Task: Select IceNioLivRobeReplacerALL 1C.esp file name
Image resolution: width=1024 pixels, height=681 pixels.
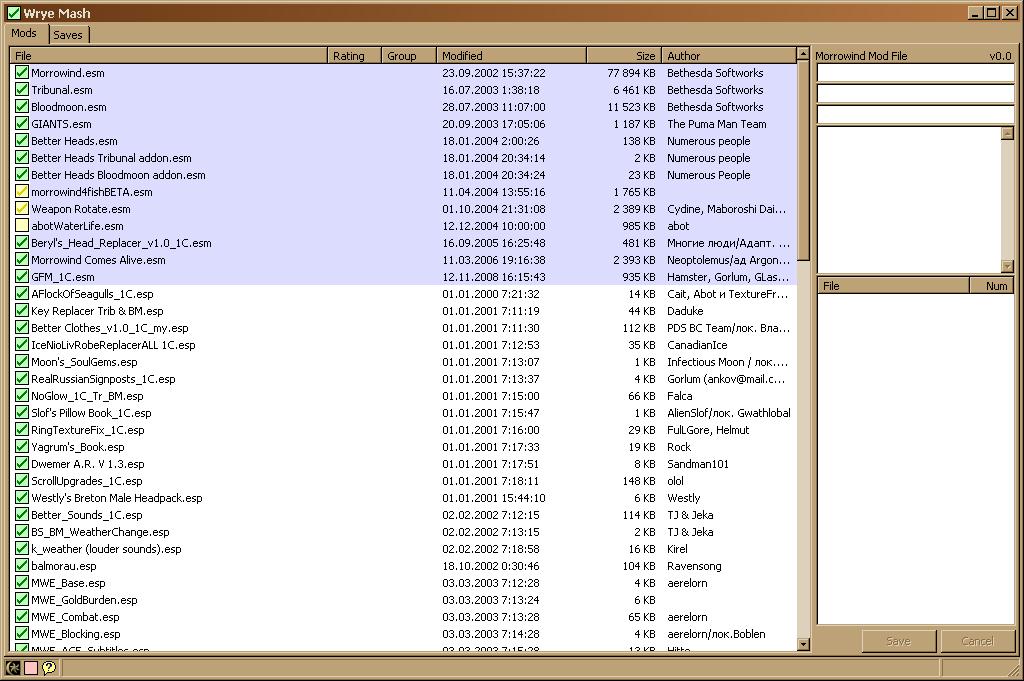Action: 114,345
